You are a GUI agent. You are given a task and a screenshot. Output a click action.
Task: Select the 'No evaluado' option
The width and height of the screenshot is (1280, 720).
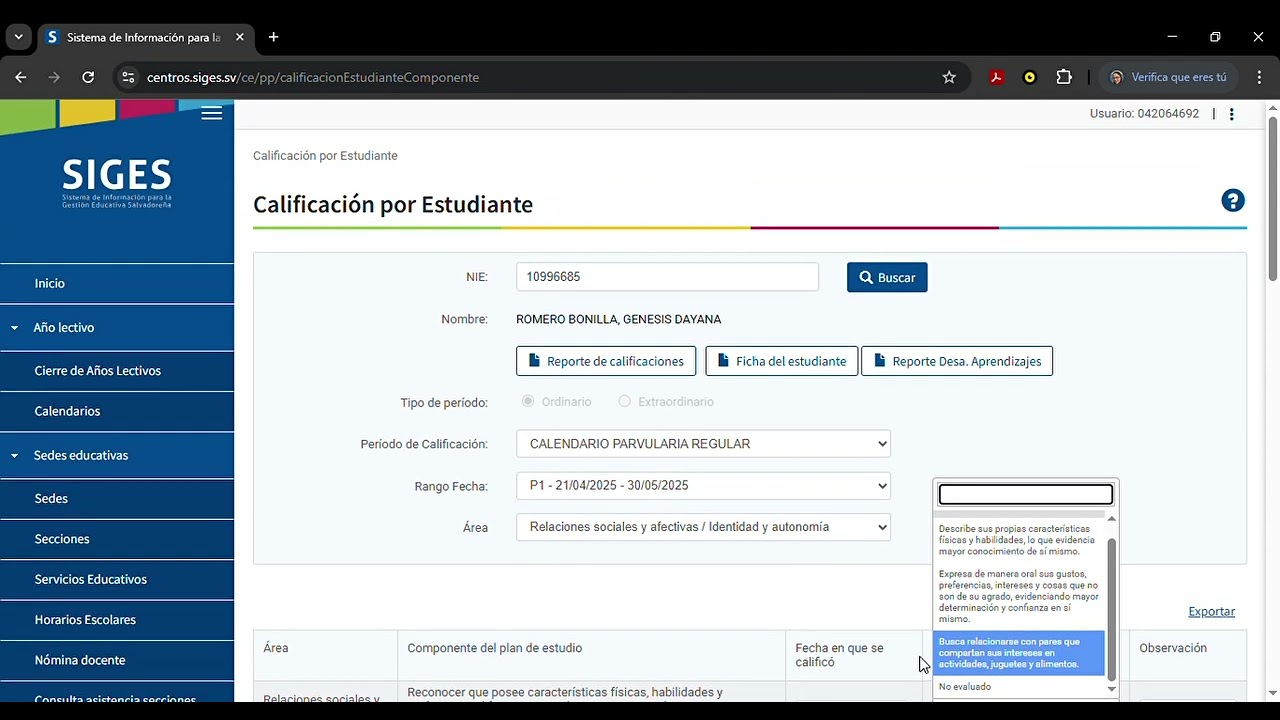(1018, 687)
